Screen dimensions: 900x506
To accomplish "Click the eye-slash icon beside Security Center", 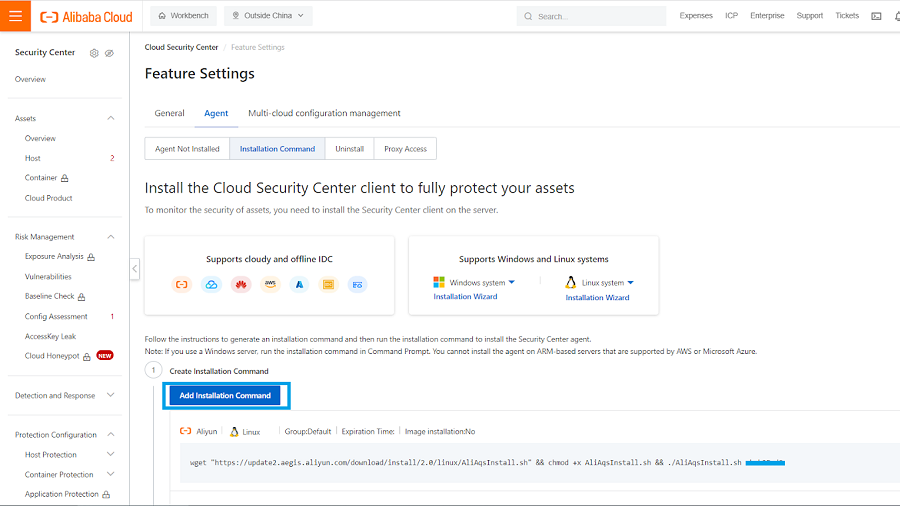I will [109, 53].
